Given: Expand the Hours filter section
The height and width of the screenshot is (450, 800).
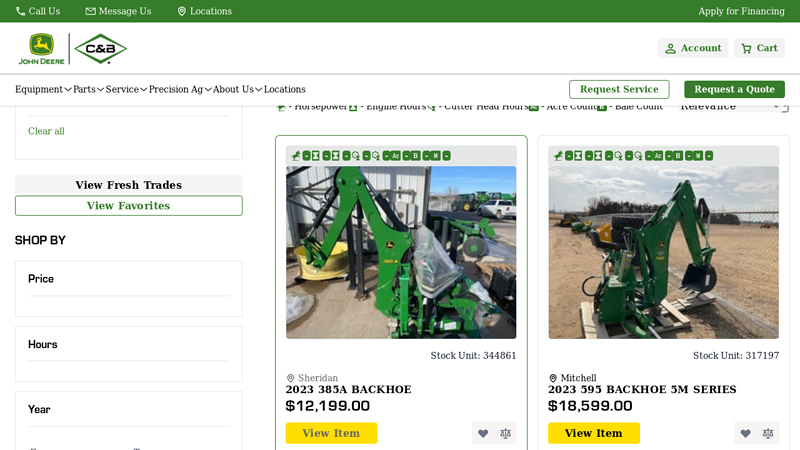Looking at the screenshot, I should pyautogui.click(x=129, y=344).
